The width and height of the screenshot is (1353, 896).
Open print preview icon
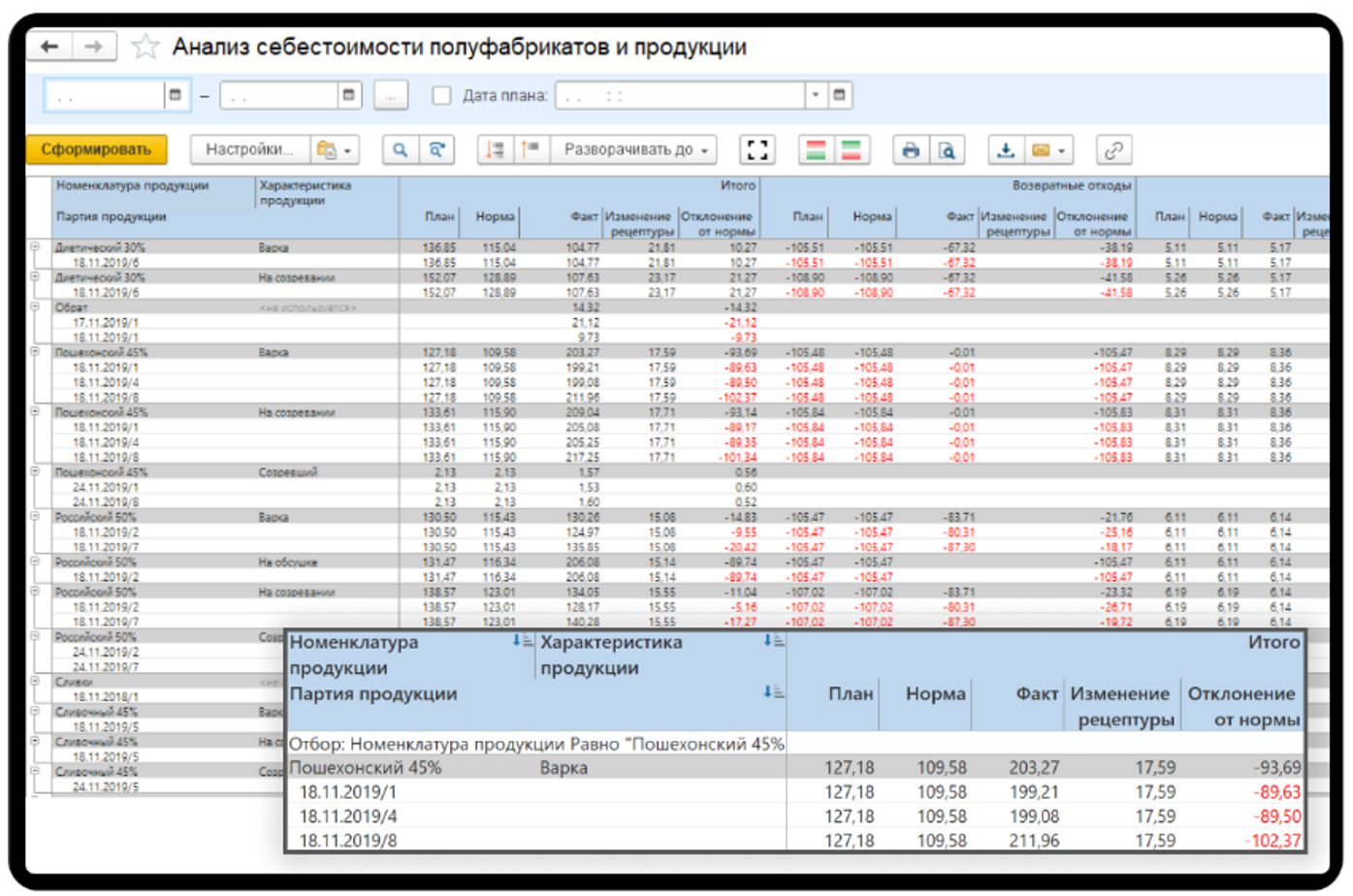(947, 149)
